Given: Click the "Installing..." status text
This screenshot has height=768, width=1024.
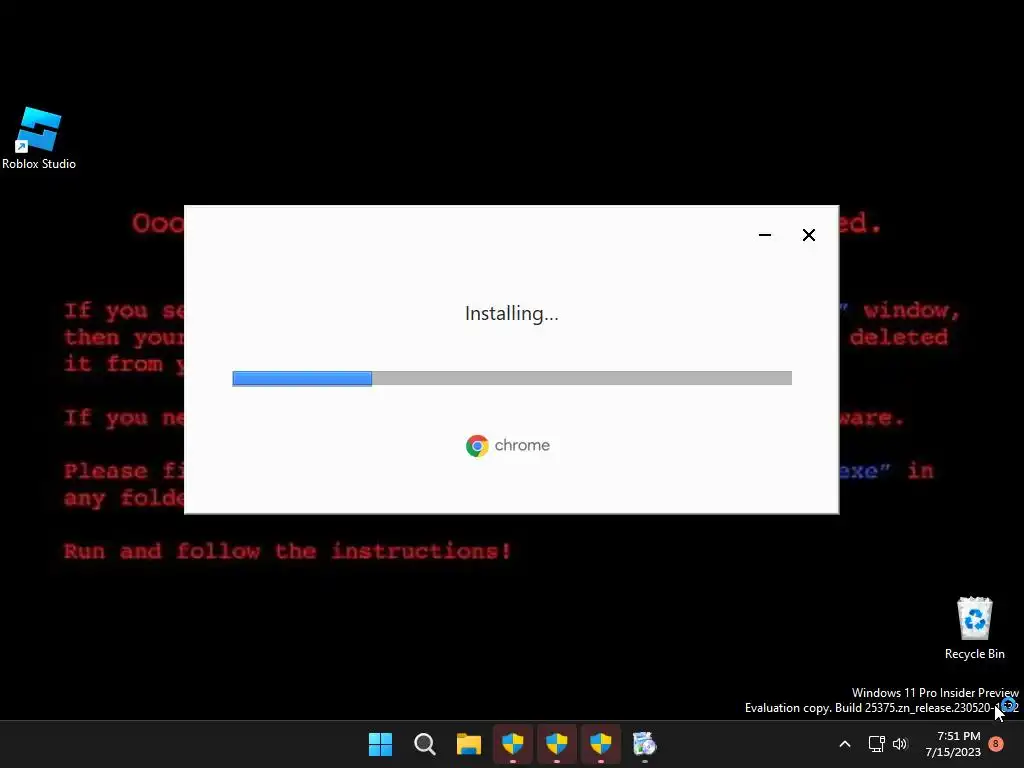Looking at the screenshot, I should pos(512,313).
